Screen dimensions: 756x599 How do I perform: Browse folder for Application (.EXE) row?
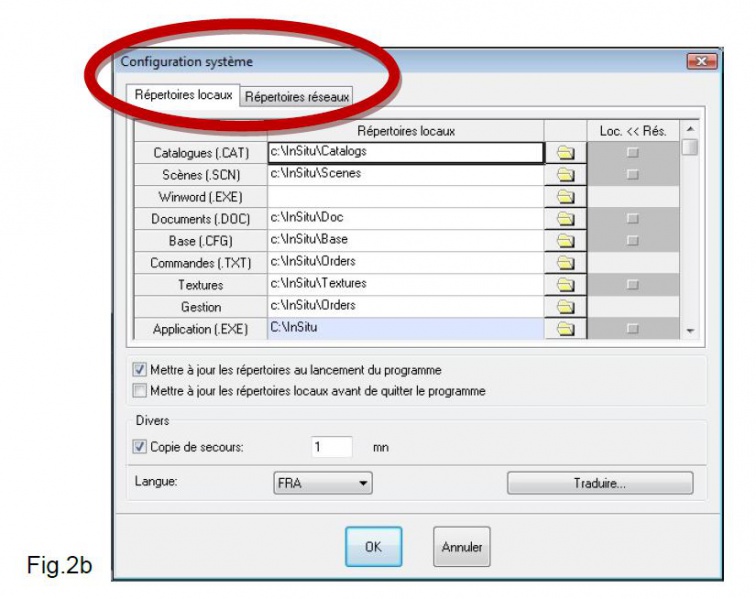click(x=566, y=329)
